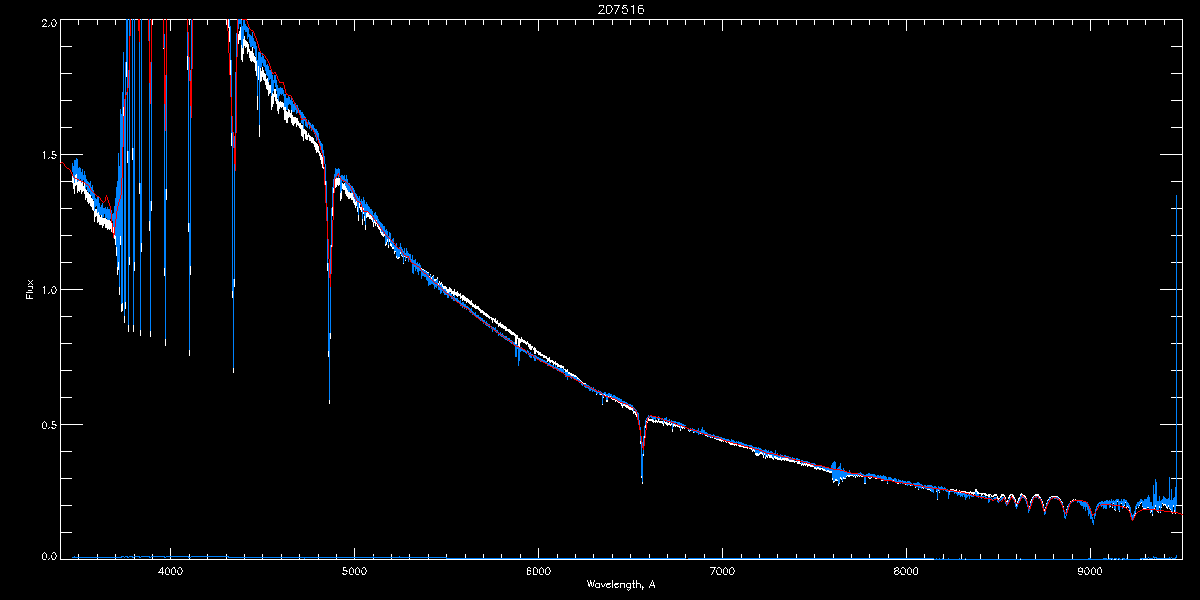The width and height of the screenshot is (1200, 600).
Task: Click the 7000 wavelength tick label
Action: (x=722, y=571)
